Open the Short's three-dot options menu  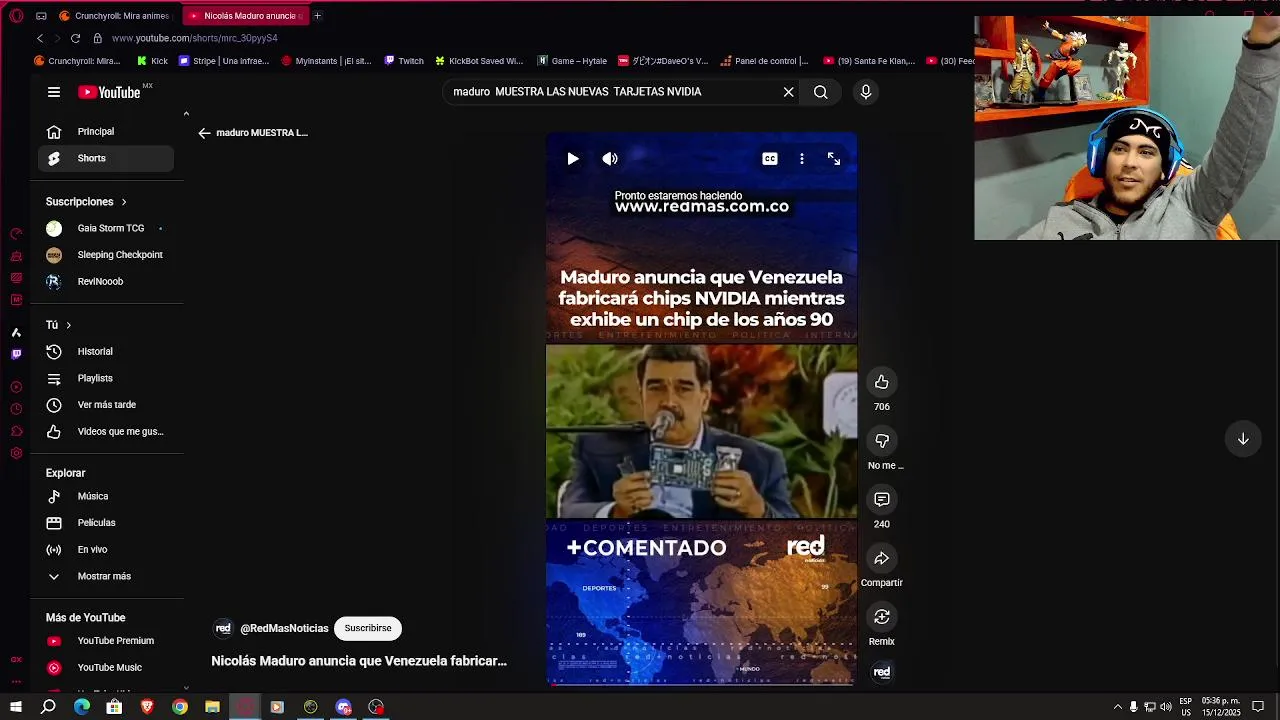pyautogui.click(x=802, y=159)
